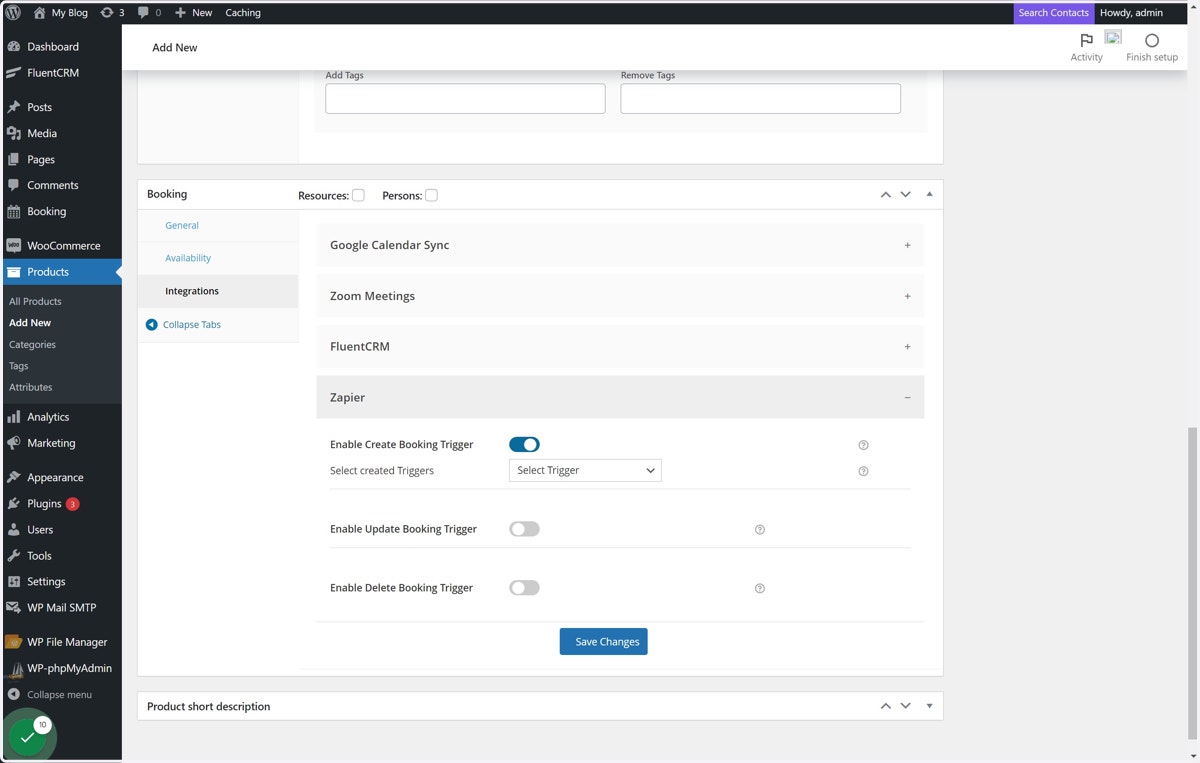Move Booking panel up with arrow
Screen dimensions: 1200x763
point(885,194)
